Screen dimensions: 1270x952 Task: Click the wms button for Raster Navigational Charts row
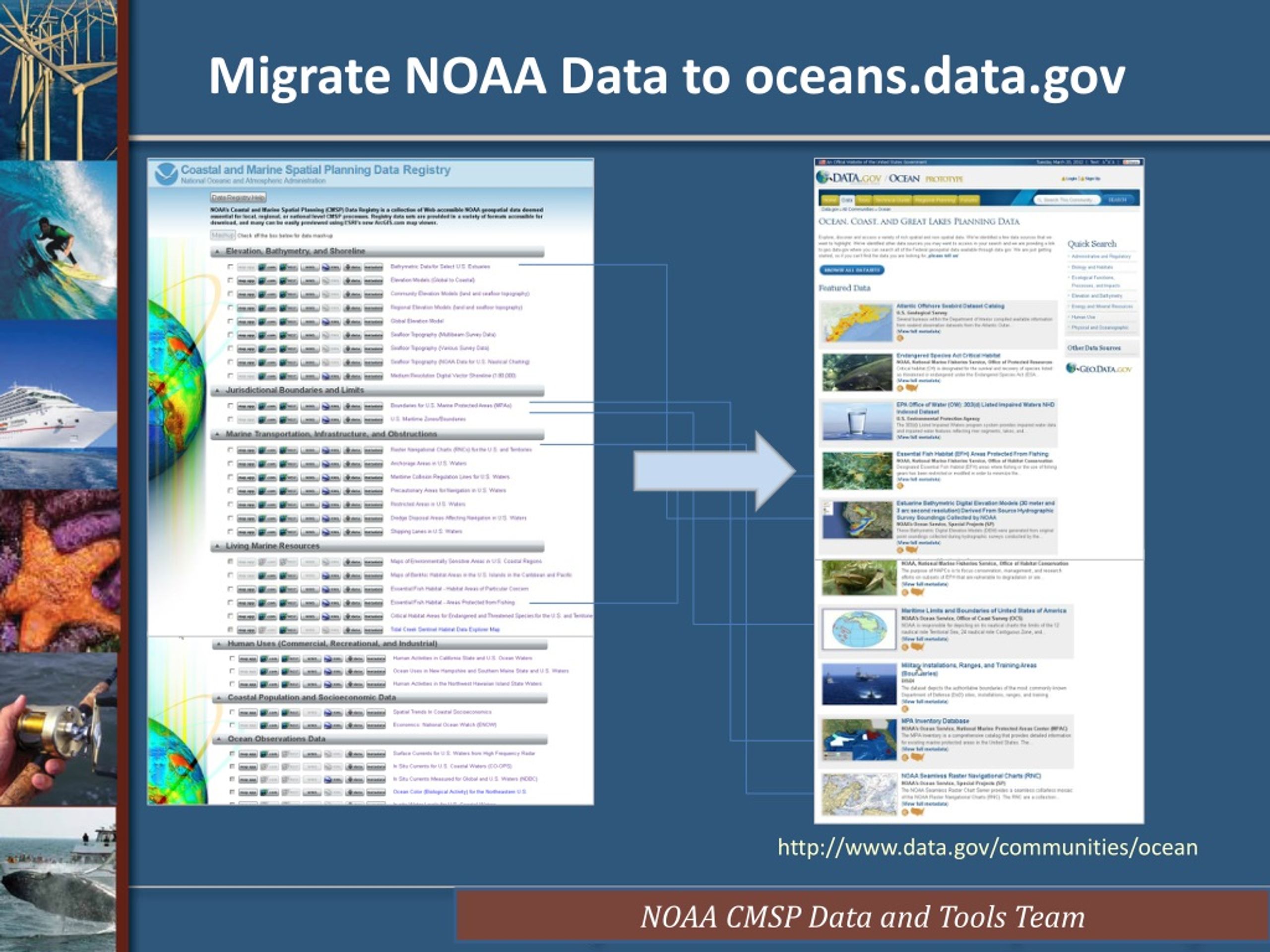(310, 450)
